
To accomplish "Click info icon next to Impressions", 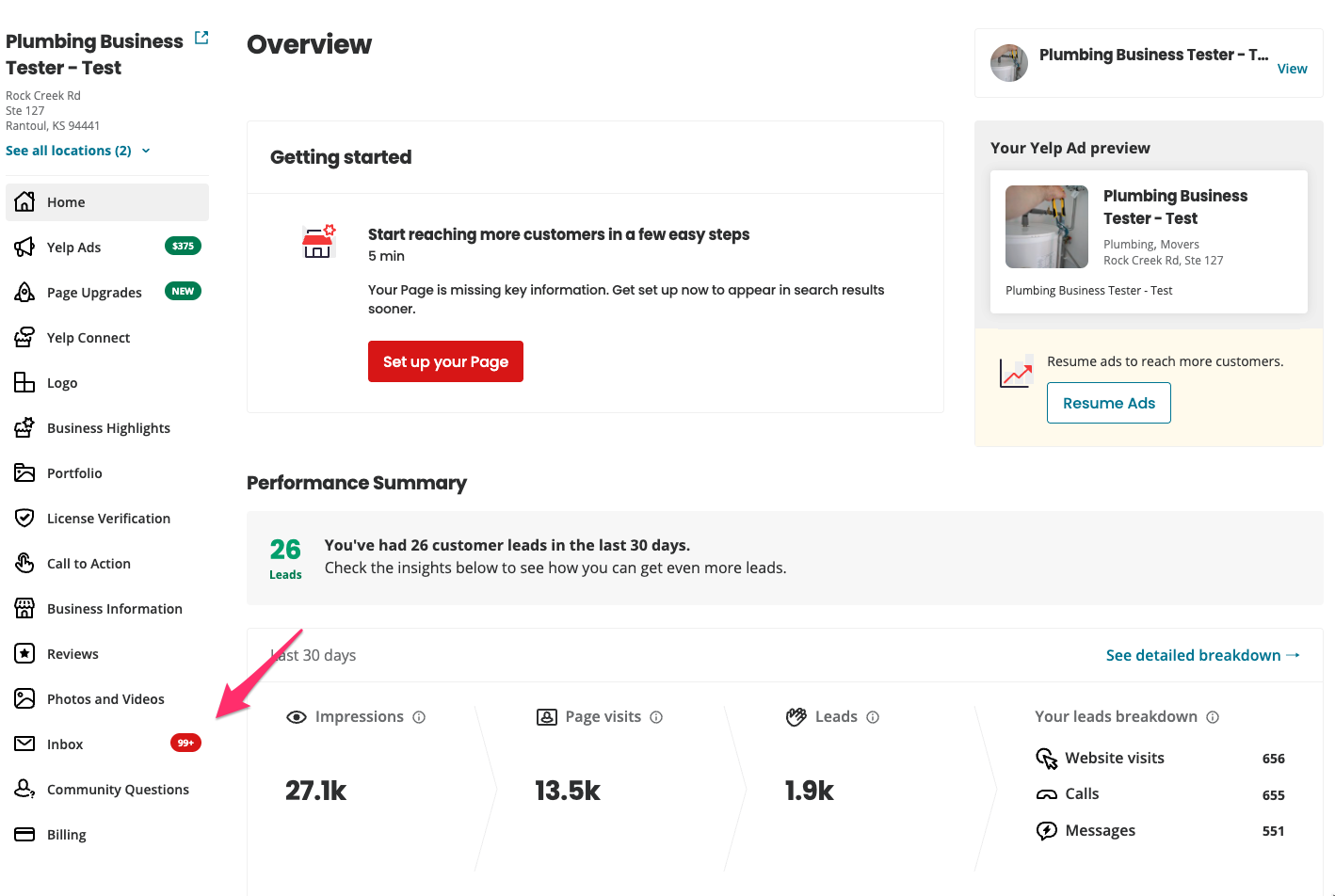I will (419, 717).
